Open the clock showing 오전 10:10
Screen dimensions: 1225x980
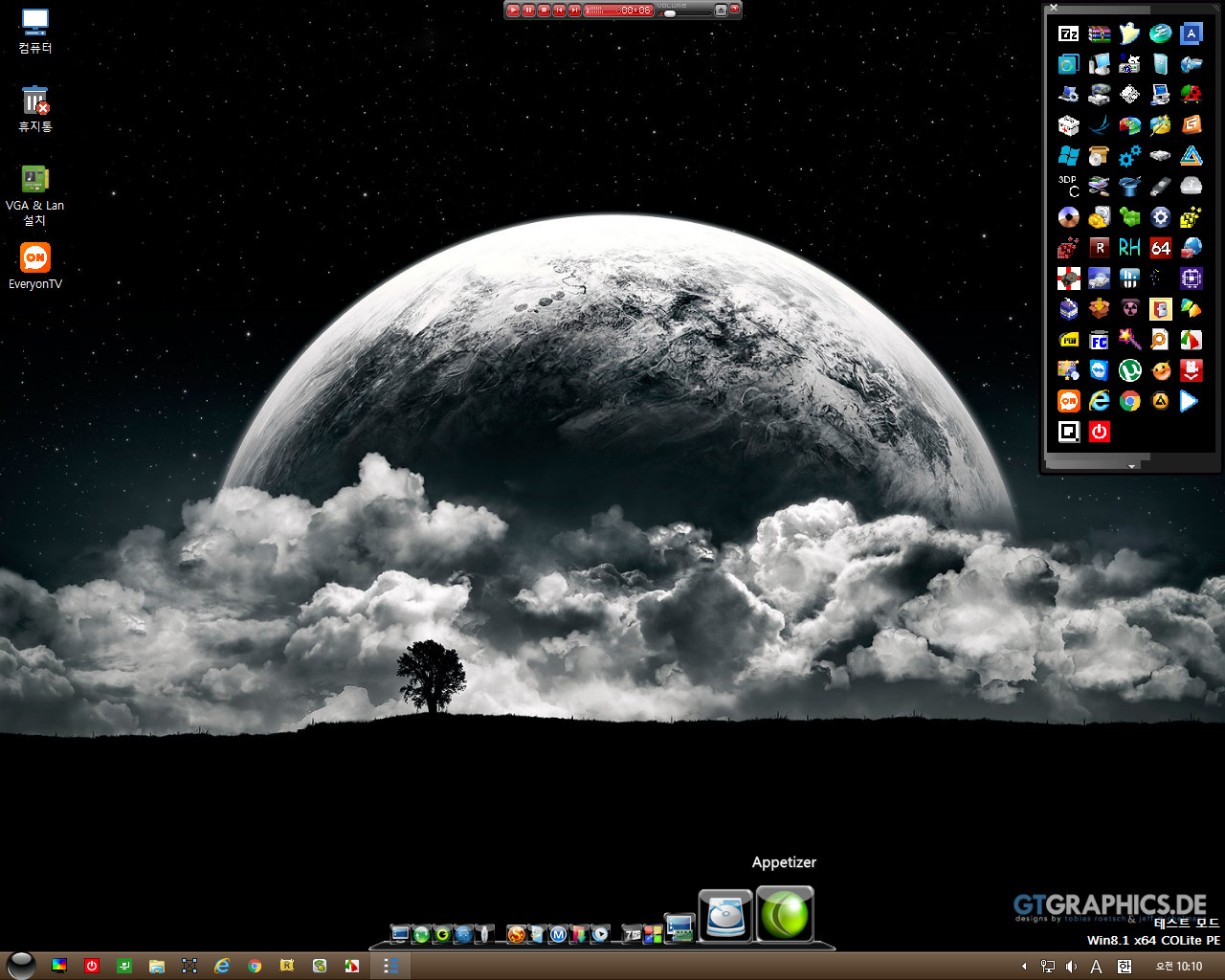(1179, 967)
